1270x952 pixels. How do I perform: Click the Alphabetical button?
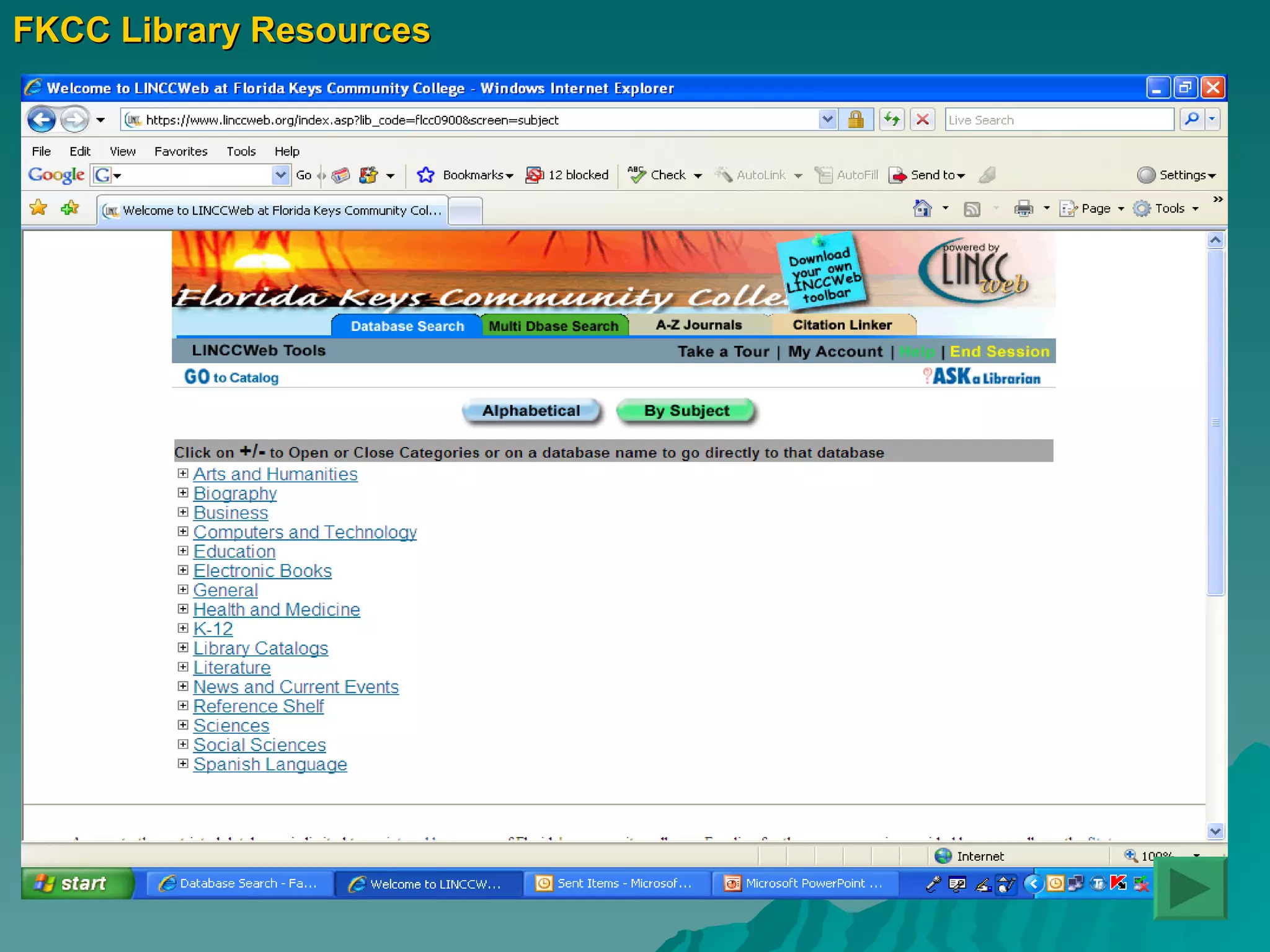pos(531,411)
